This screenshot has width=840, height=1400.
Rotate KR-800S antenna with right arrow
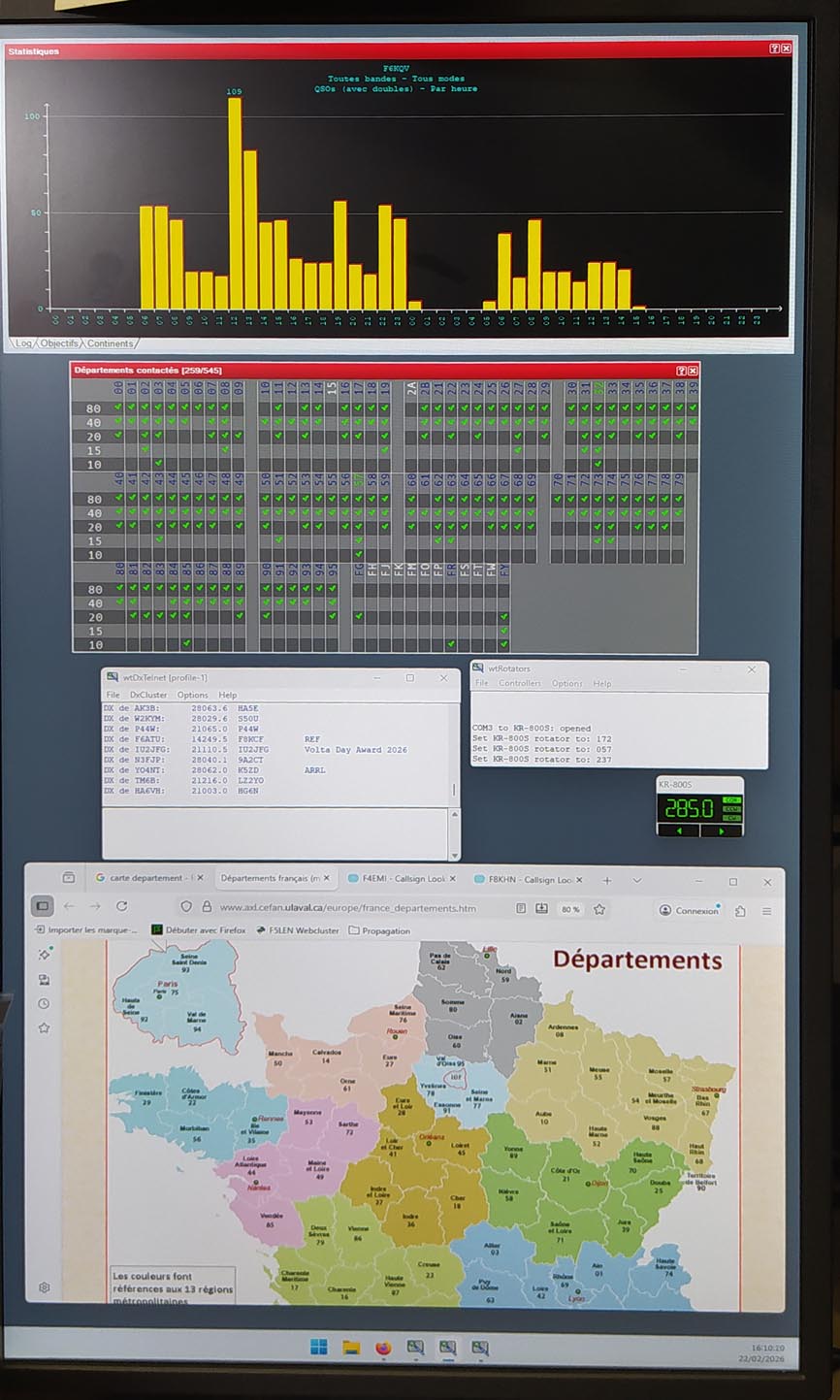721,831
